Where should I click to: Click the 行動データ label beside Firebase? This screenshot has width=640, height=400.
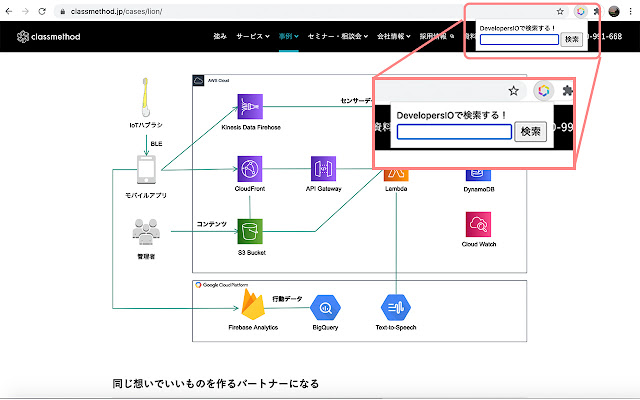click(x=287, y=299)
